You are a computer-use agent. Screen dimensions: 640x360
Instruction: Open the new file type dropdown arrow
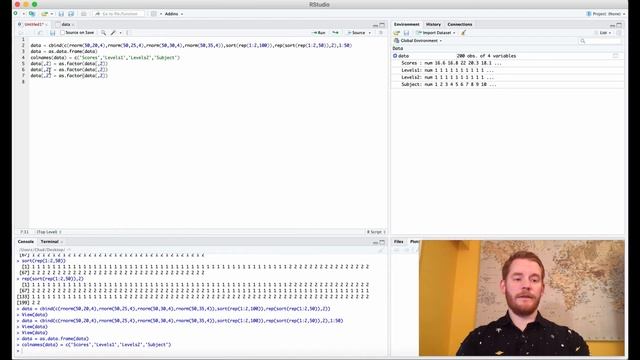coord(23,14)
